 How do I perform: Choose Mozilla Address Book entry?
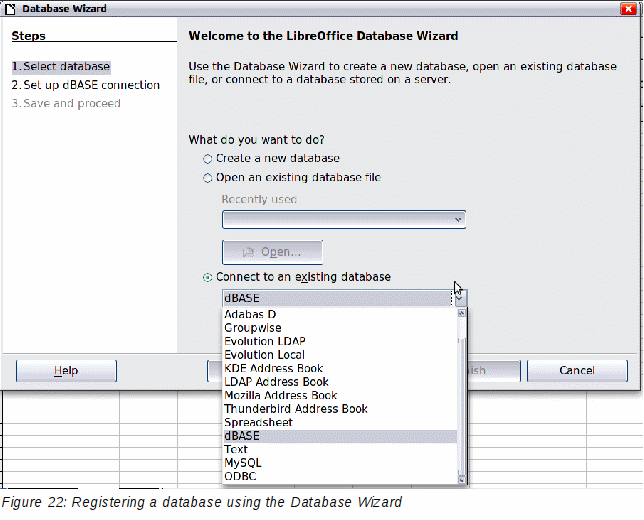[340, 396]
